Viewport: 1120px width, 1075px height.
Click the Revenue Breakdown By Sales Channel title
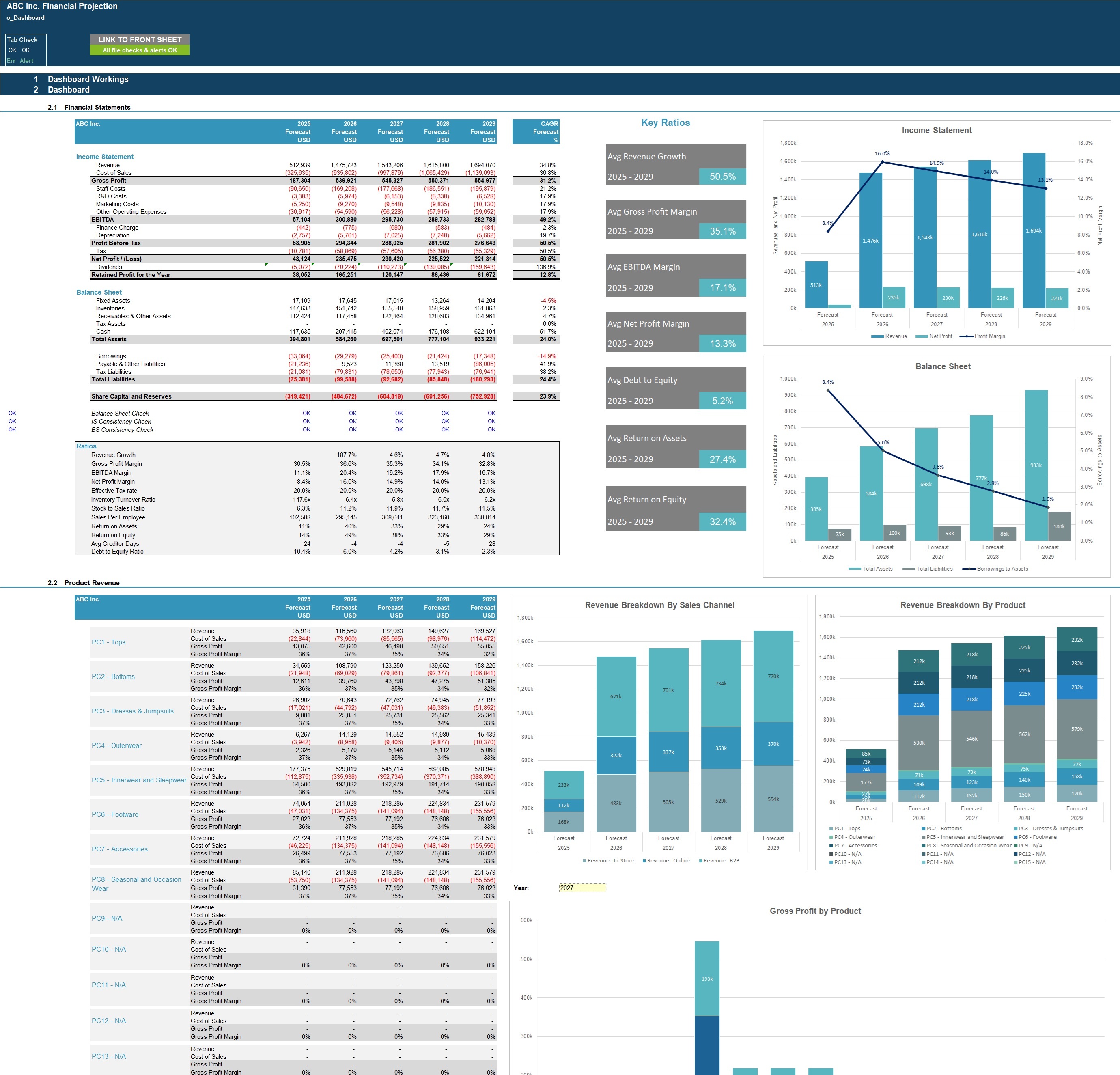point(659,605)
